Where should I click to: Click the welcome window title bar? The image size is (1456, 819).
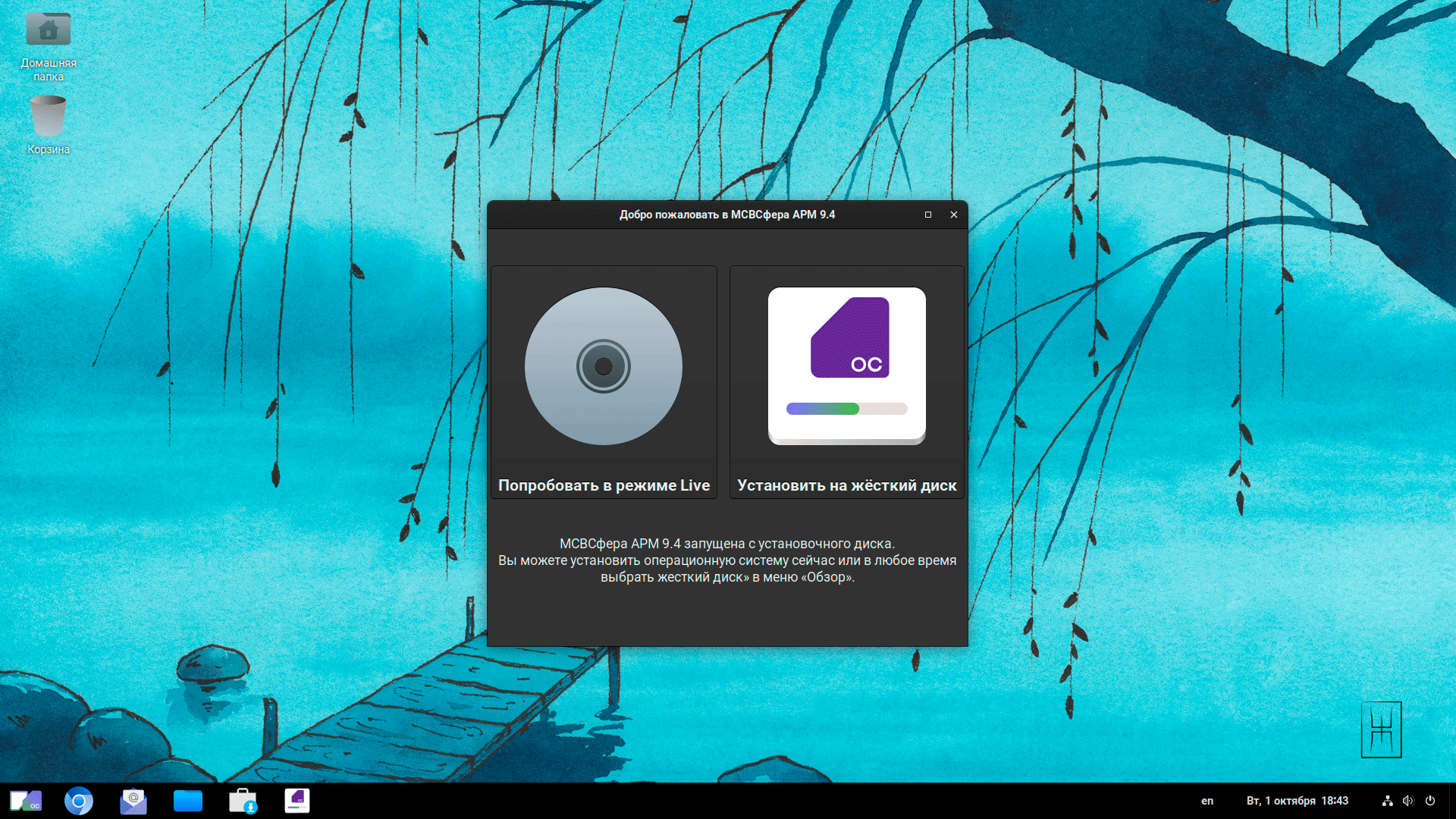point(726,215)
